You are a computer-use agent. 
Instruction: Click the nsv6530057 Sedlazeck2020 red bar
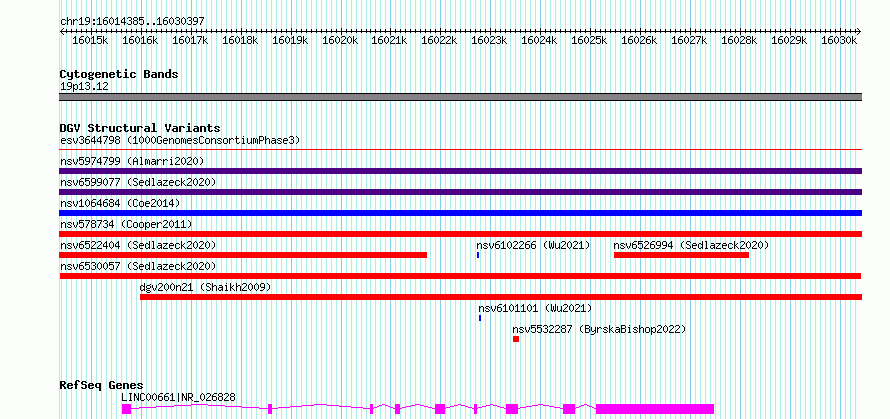(x=460, y=276)
